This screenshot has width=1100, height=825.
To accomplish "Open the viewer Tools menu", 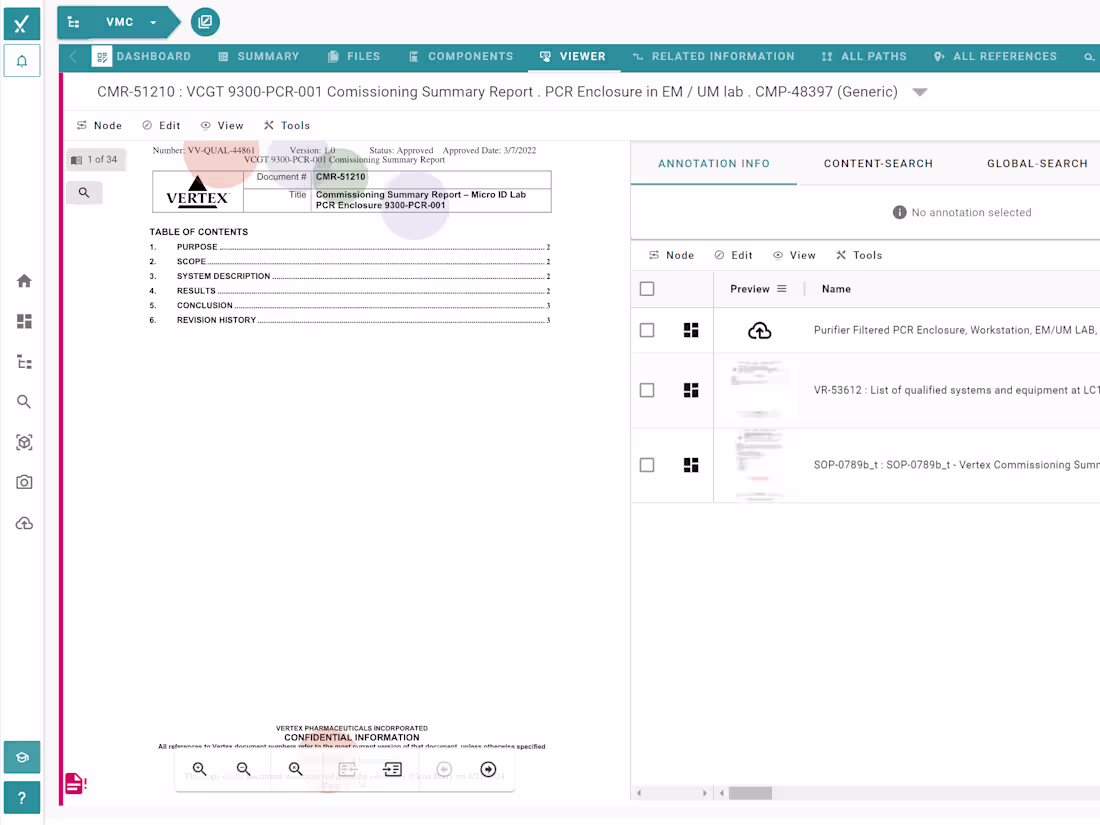I will click(x=287, y=126).
